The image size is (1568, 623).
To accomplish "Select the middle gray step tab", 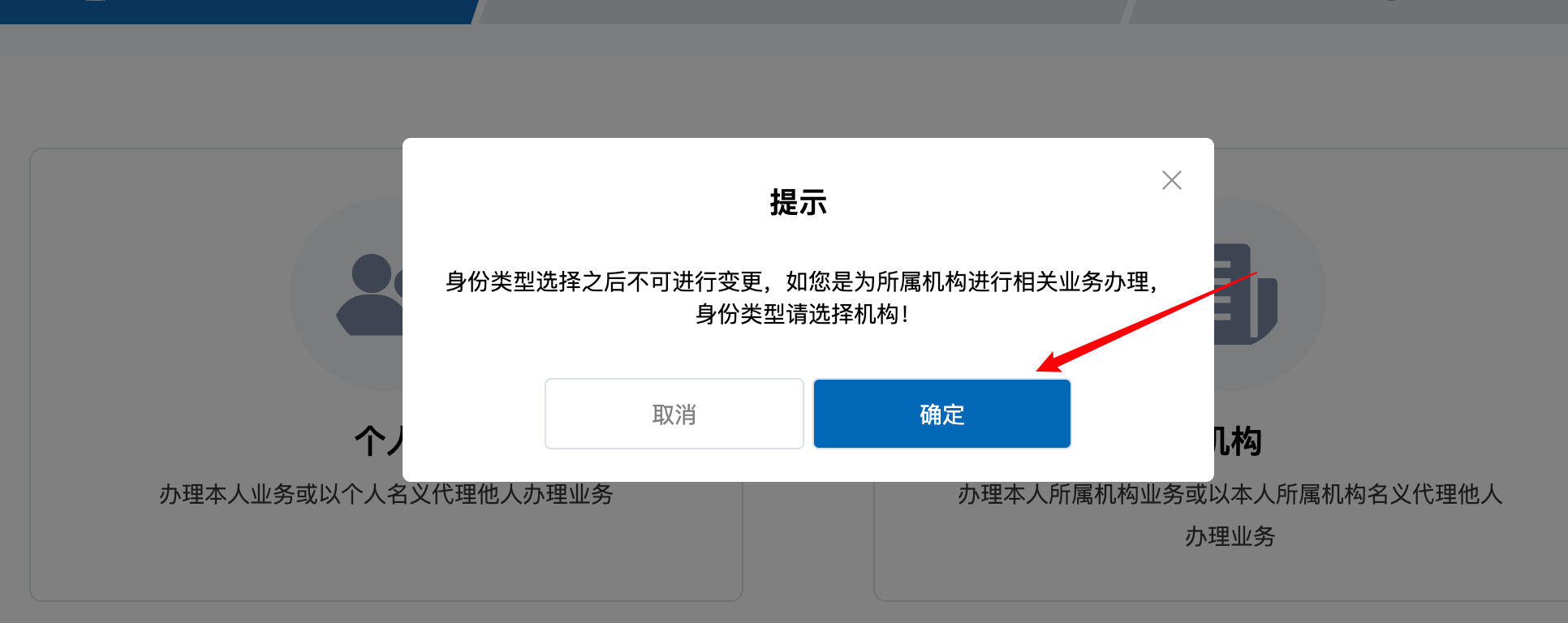I will 802,11.
